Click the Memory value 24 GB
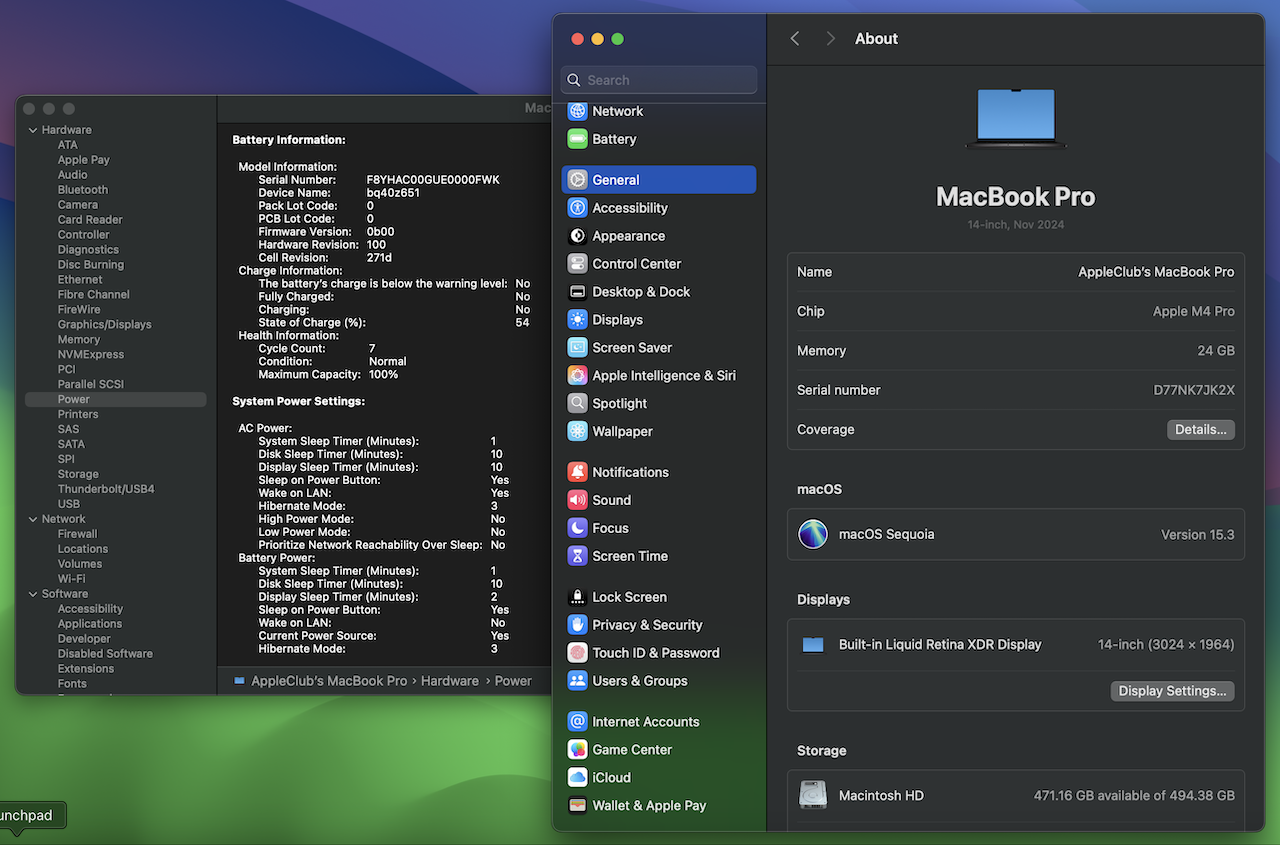The height and width of the screenshot is (845, 1280). coord(1216,351)
